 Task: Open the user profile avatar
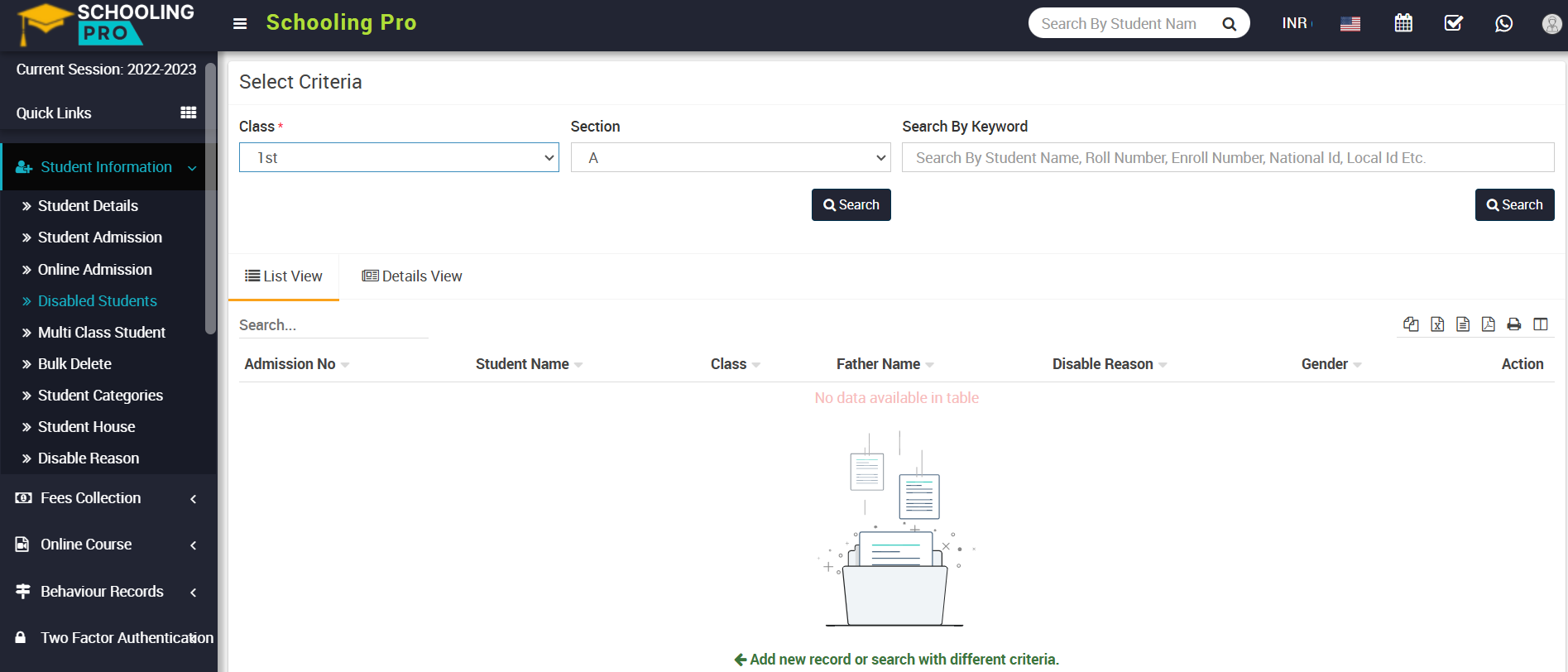coord(1552,23)
